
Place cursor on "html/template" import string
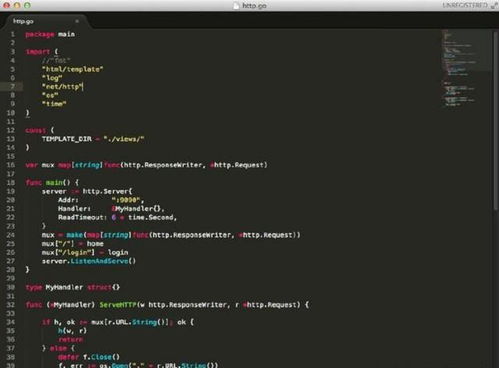point(72,69)
